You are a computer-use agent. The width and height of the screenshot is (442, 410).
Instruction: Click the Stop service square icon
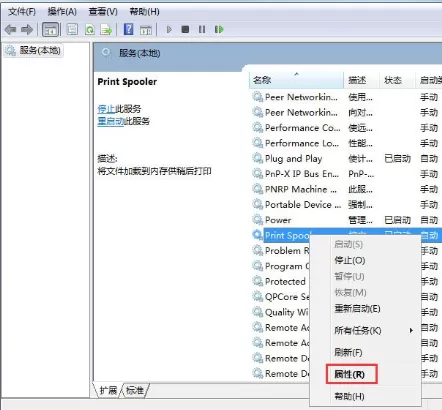[x=185, y=29]
